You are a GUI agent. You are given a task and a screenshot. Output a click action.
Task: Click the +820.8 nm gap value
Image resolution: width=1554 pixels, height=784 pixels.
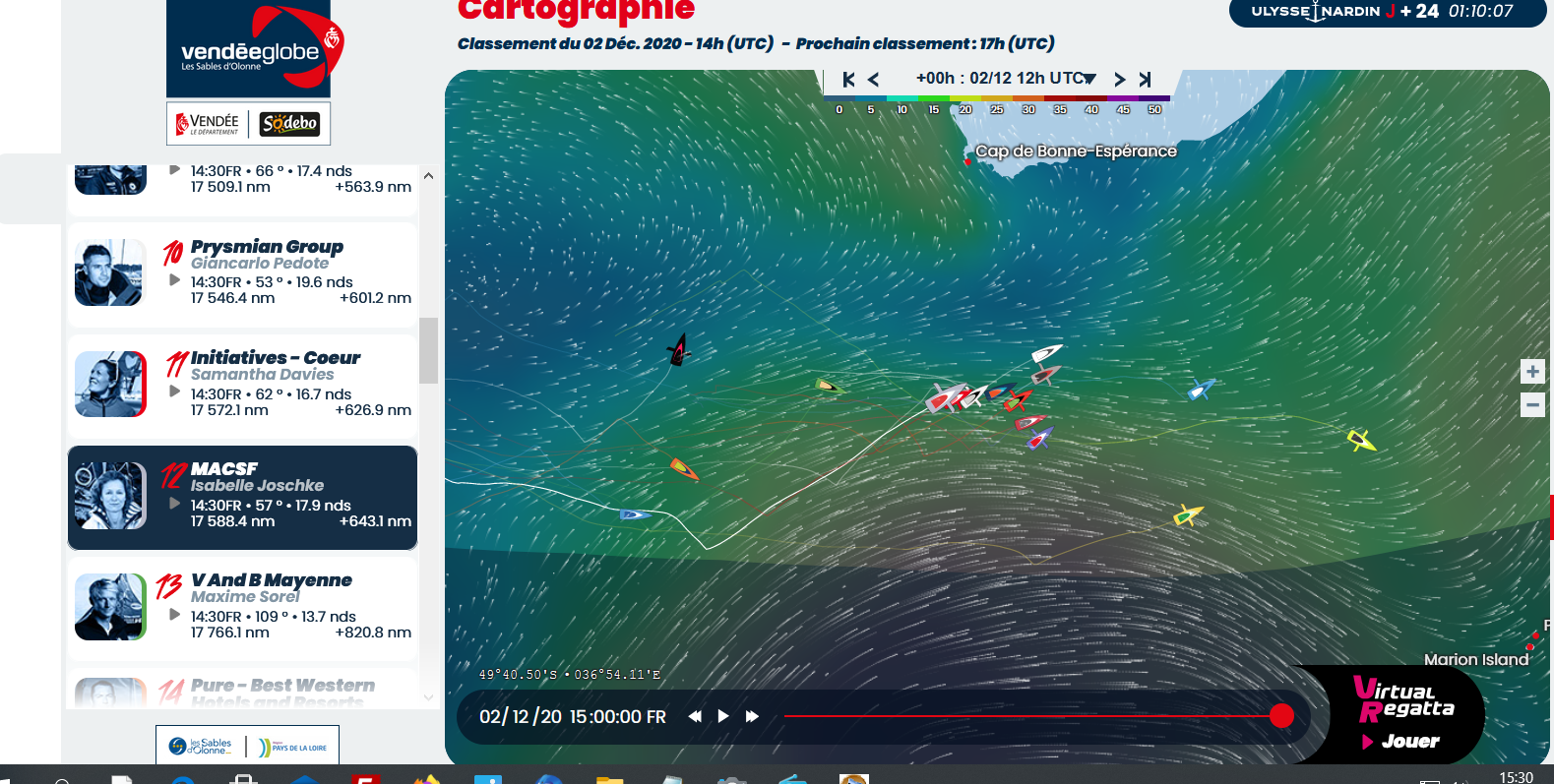click(373, 633)
